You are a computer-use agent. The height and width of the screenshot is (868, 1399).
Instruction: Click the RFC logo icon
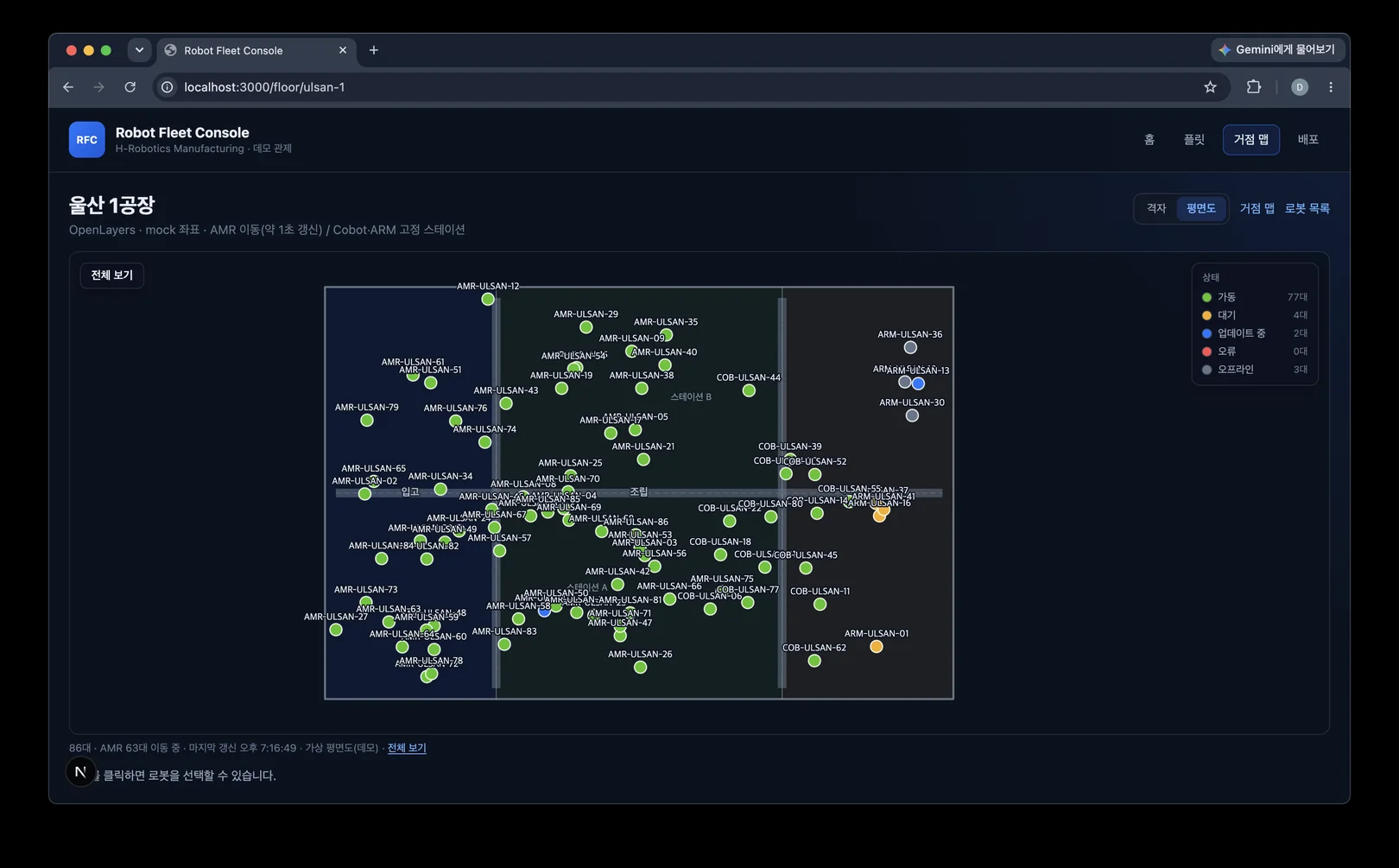click(x=86, y=140)
